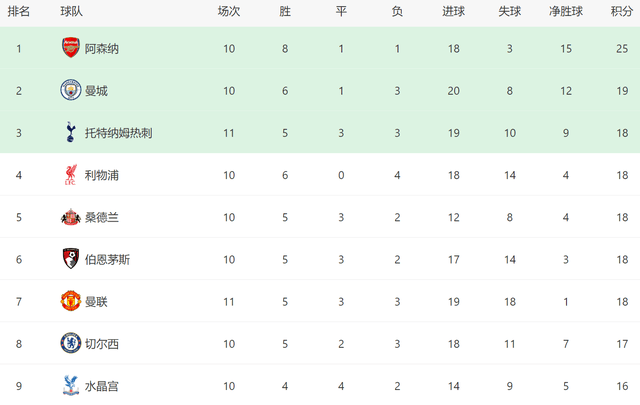Screen dimensions: 640x405
Task: Open the 切尔西 team page
Action: click(x=104, y=344)
